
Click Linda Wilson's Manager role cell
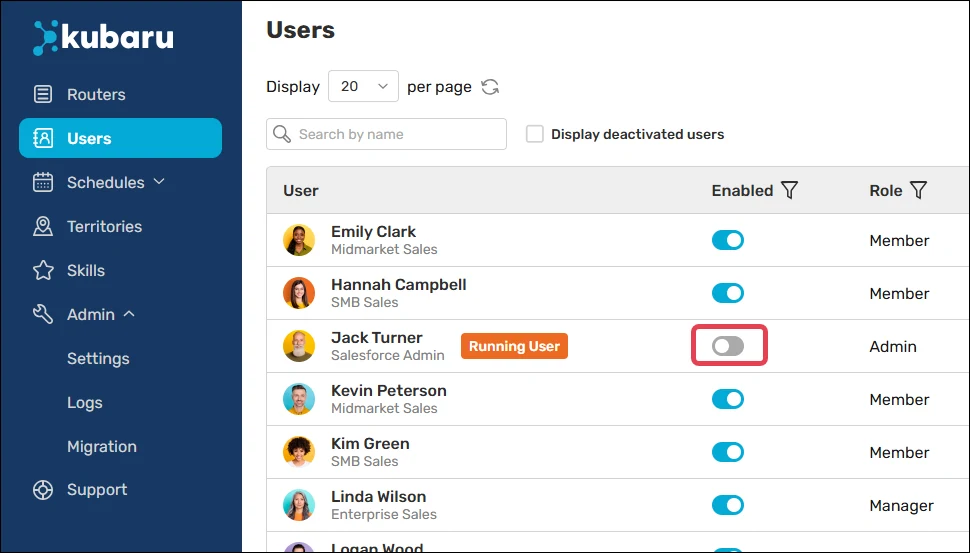tap(901, 506)
